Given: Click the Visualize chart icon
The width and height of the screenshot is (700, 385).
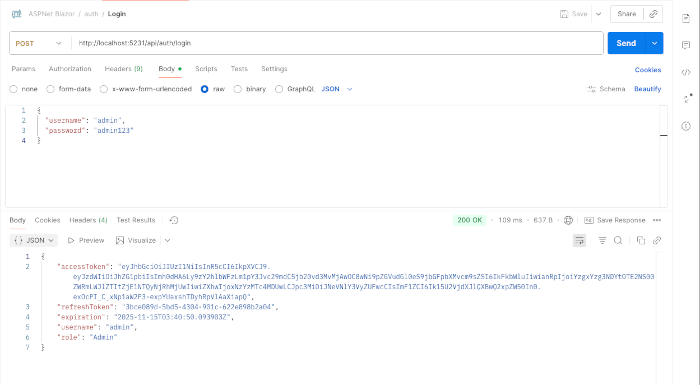Looking at the screenshot, I should coord(120,240).
